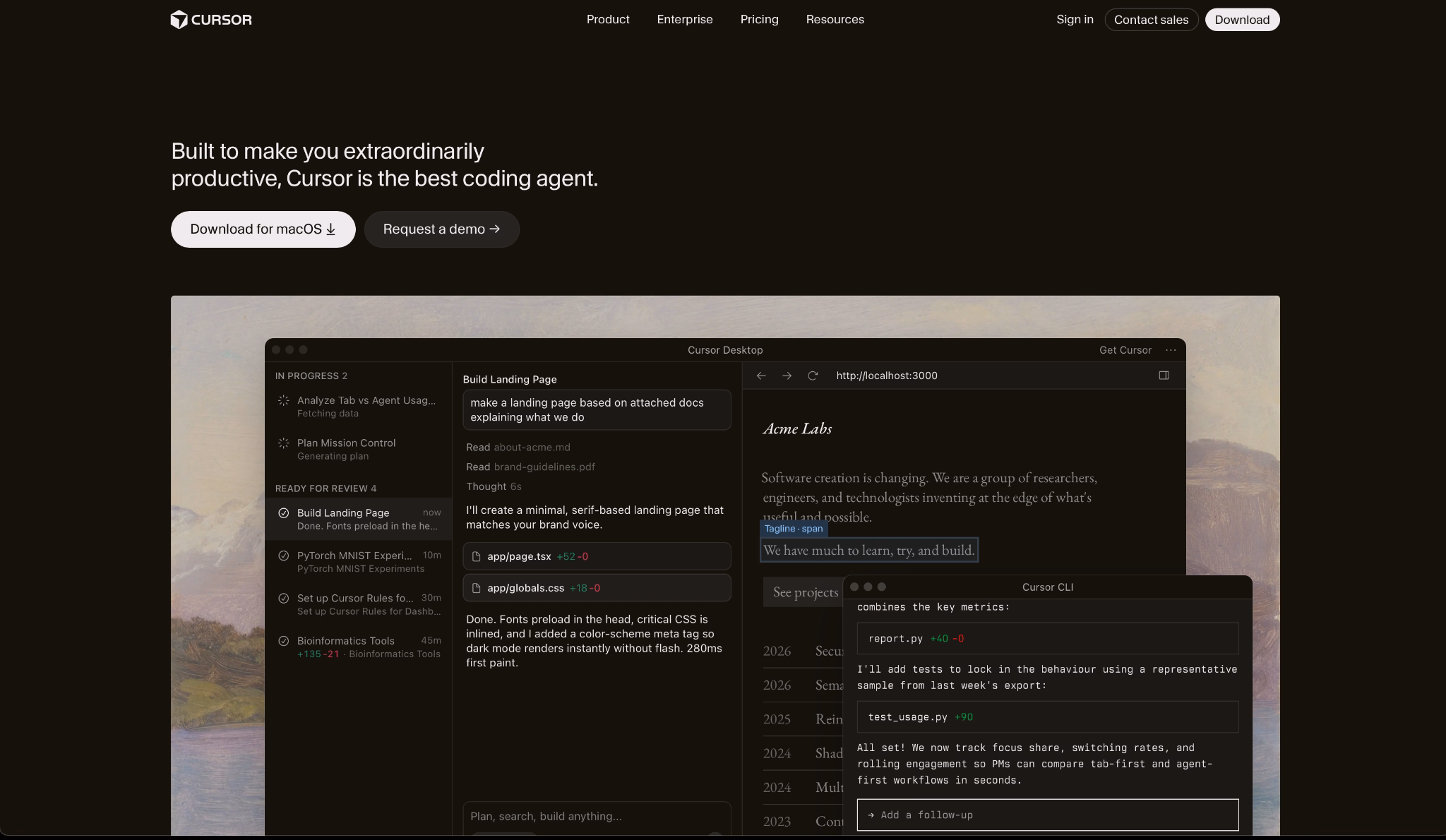Click checkmark icon beside PyTorch MNIST task

[284, 556]
